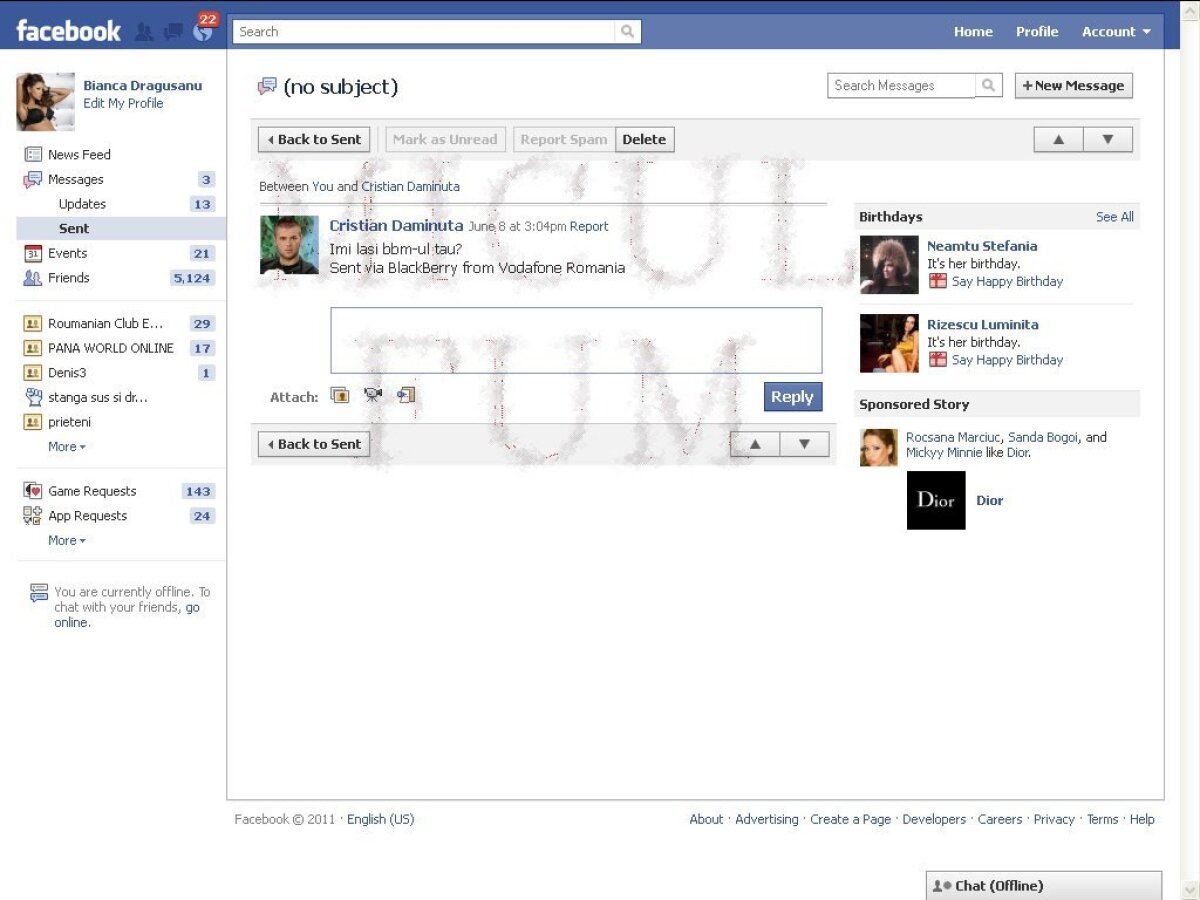
Task: Open See All birthdays
Action: click(1114, 216)
